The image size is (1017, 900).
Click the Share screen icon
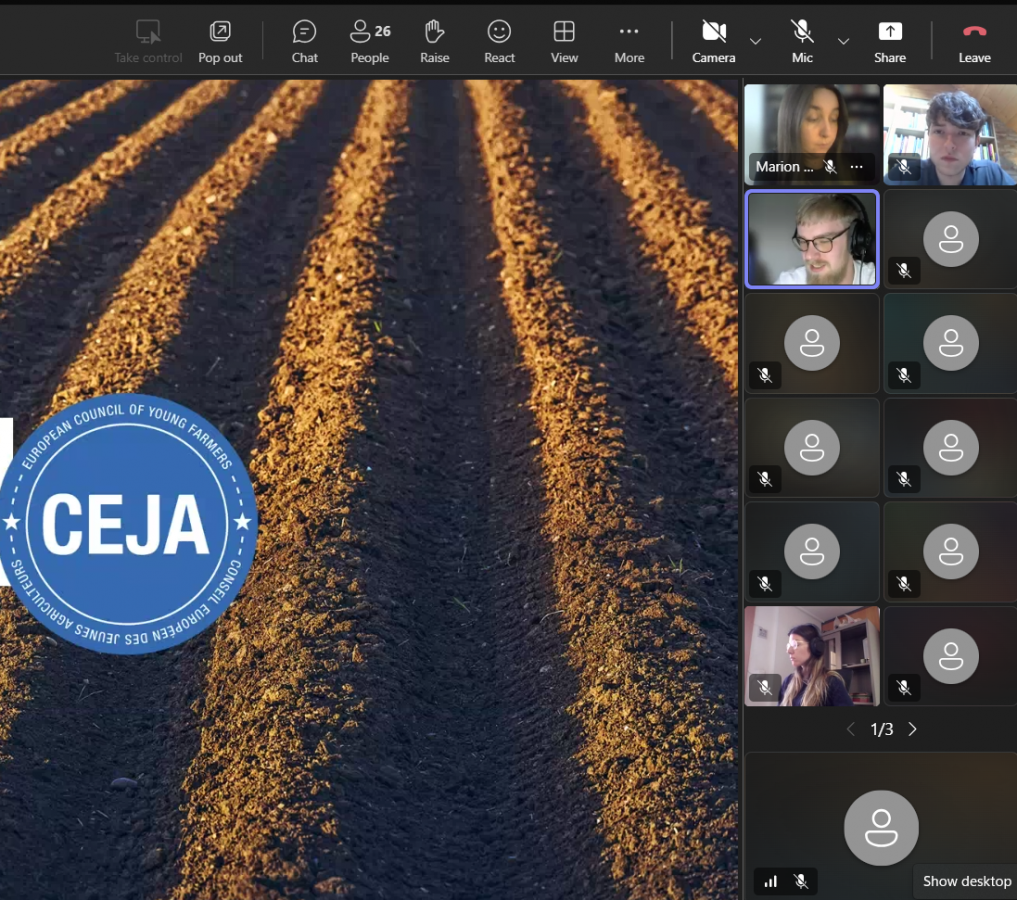tap(889, 41)
